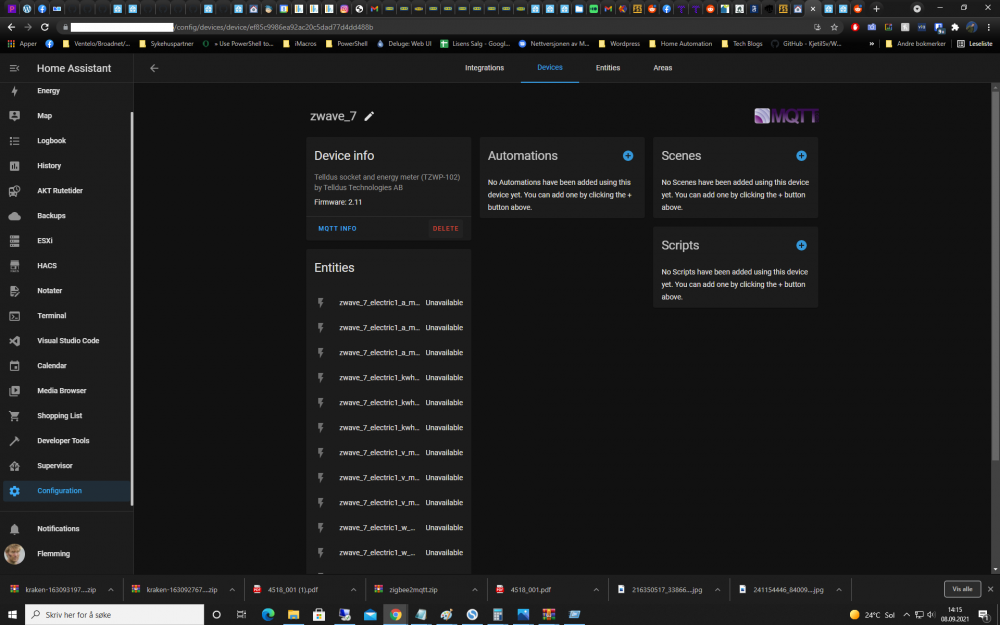Click the MQTT INFO button
Image resolution: width=1000 pixels, height=625 pixels.
[337, 229]
